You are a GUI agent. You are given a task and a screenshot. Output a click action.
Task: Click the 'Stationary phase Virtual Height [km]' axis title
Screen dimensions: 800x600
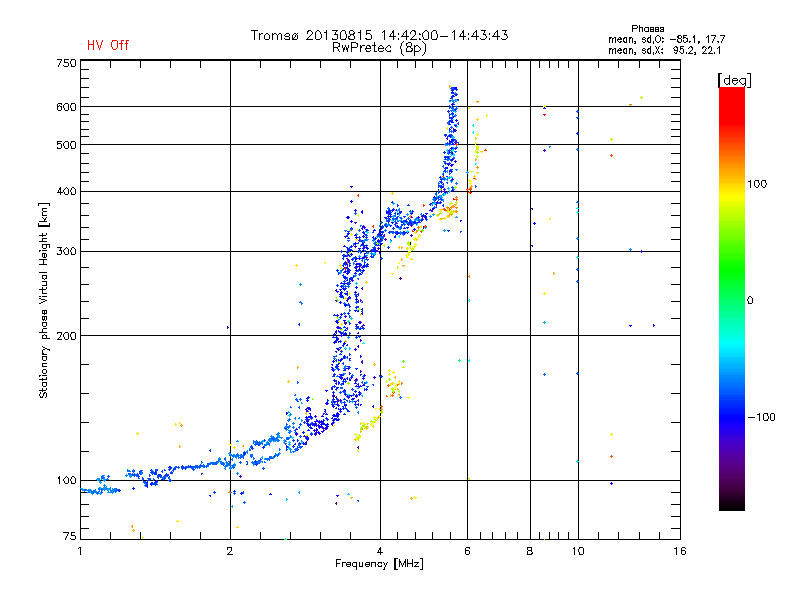click(x=44, y=300)
